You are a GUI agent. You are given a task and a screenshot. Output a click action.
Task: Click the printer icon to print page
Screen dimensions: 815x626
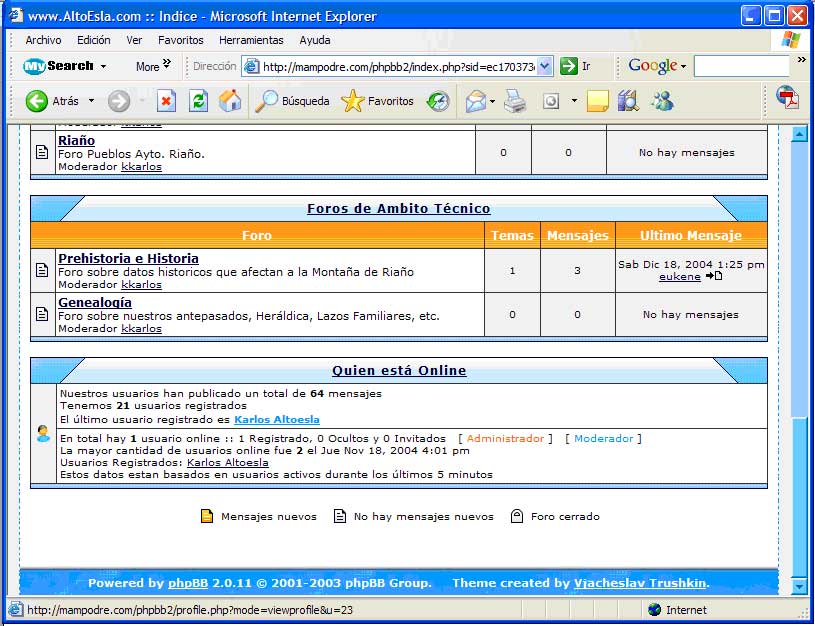pos(515,101)
